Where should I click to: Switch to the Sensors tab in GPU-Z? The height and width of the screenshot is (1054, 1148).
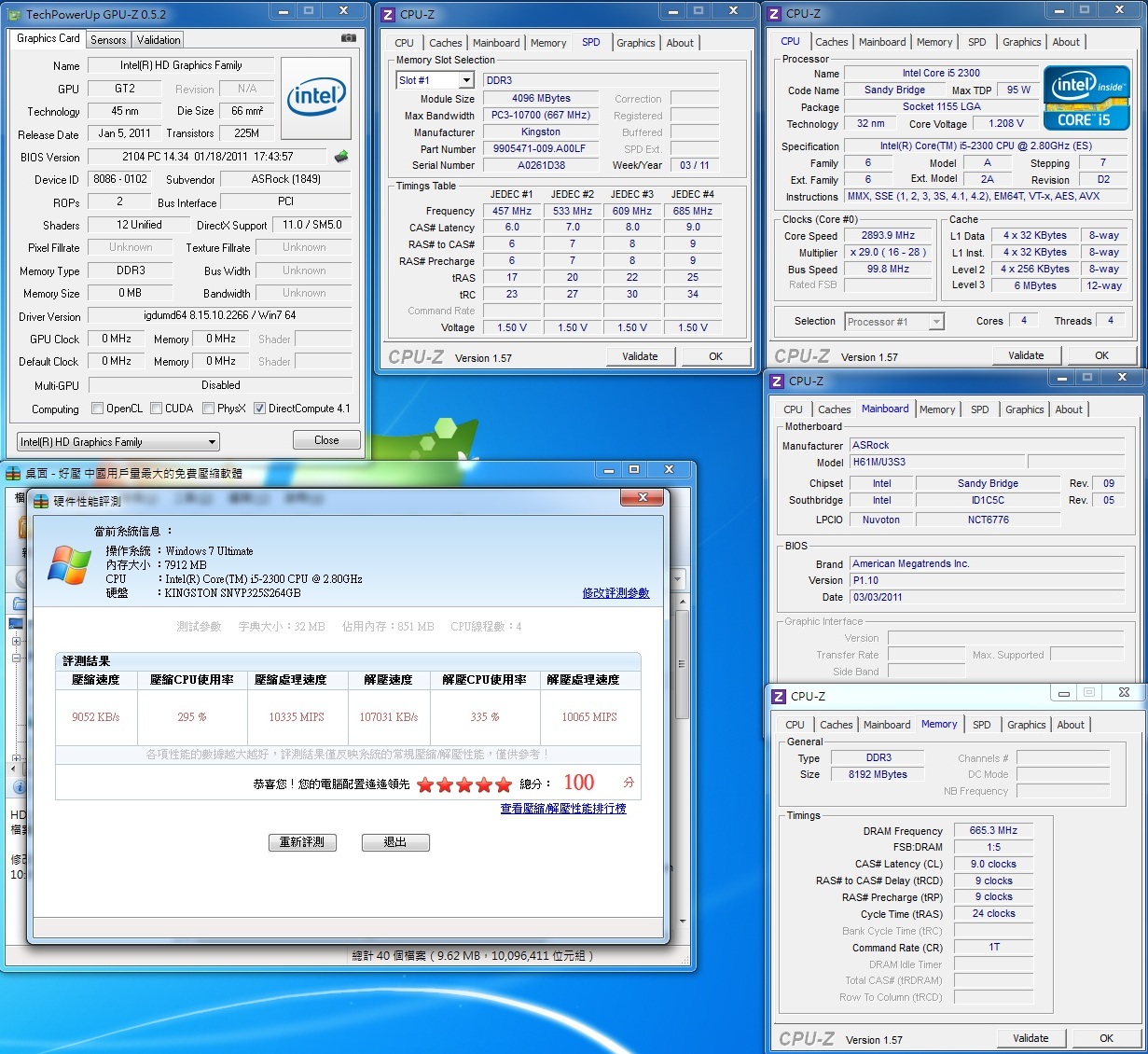click(x=108, y=40)
